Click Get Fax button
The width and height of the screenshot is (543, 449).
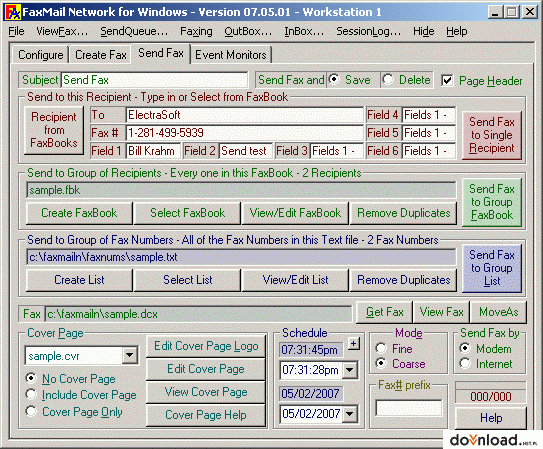click(x=384, y=312)
